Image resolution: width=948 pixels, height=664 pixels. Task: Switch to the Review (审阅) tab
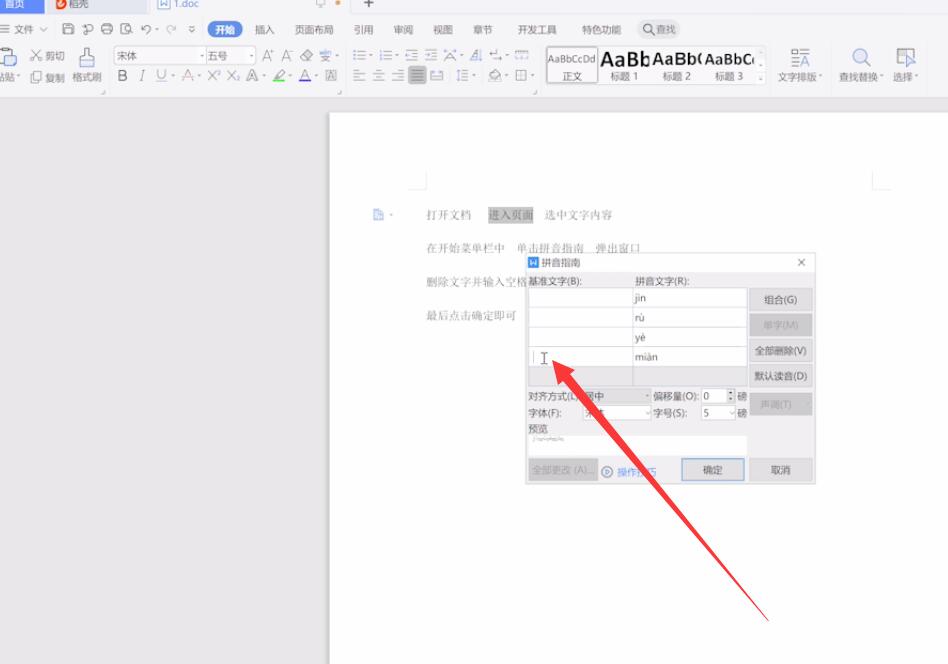[403, 30]
